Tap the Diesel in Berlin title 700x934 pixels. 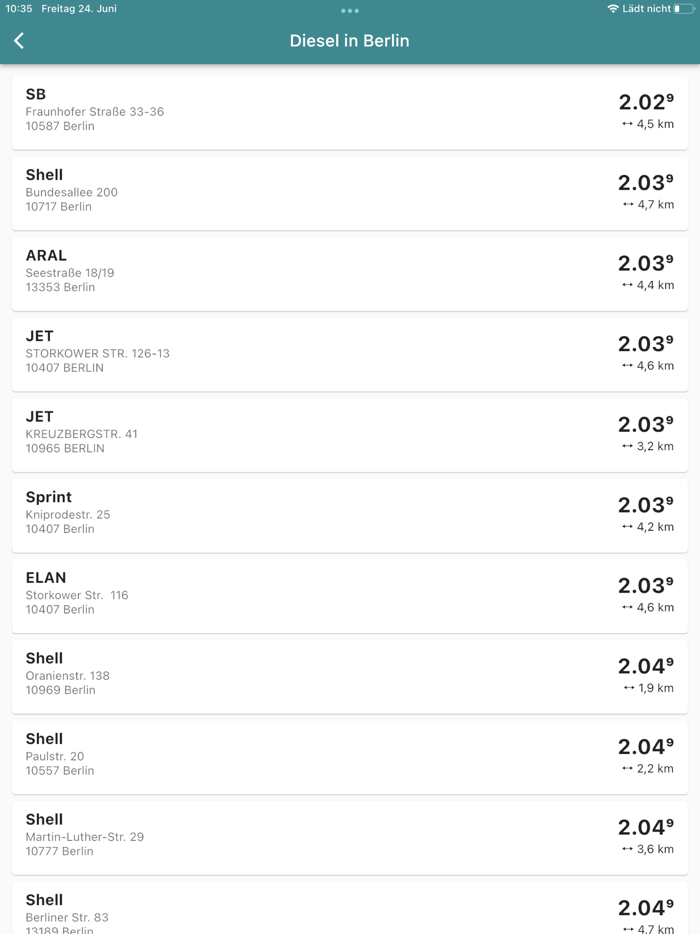pyautogui.click(x=349, y=41)
